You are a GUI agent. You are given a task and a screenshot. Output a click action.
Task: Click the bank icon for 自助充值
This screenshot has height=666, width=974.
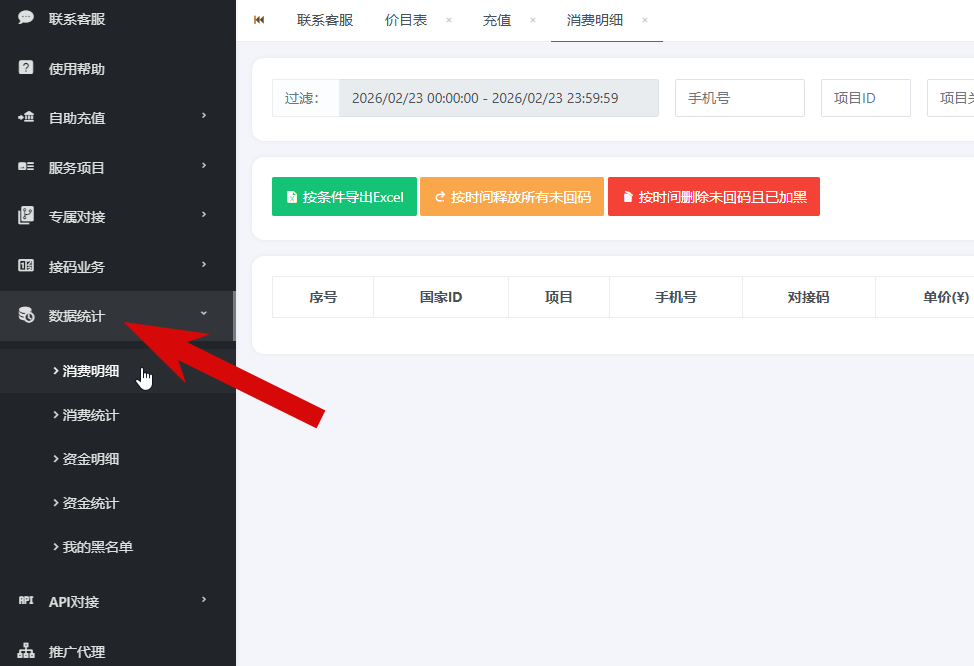point(25,117)
